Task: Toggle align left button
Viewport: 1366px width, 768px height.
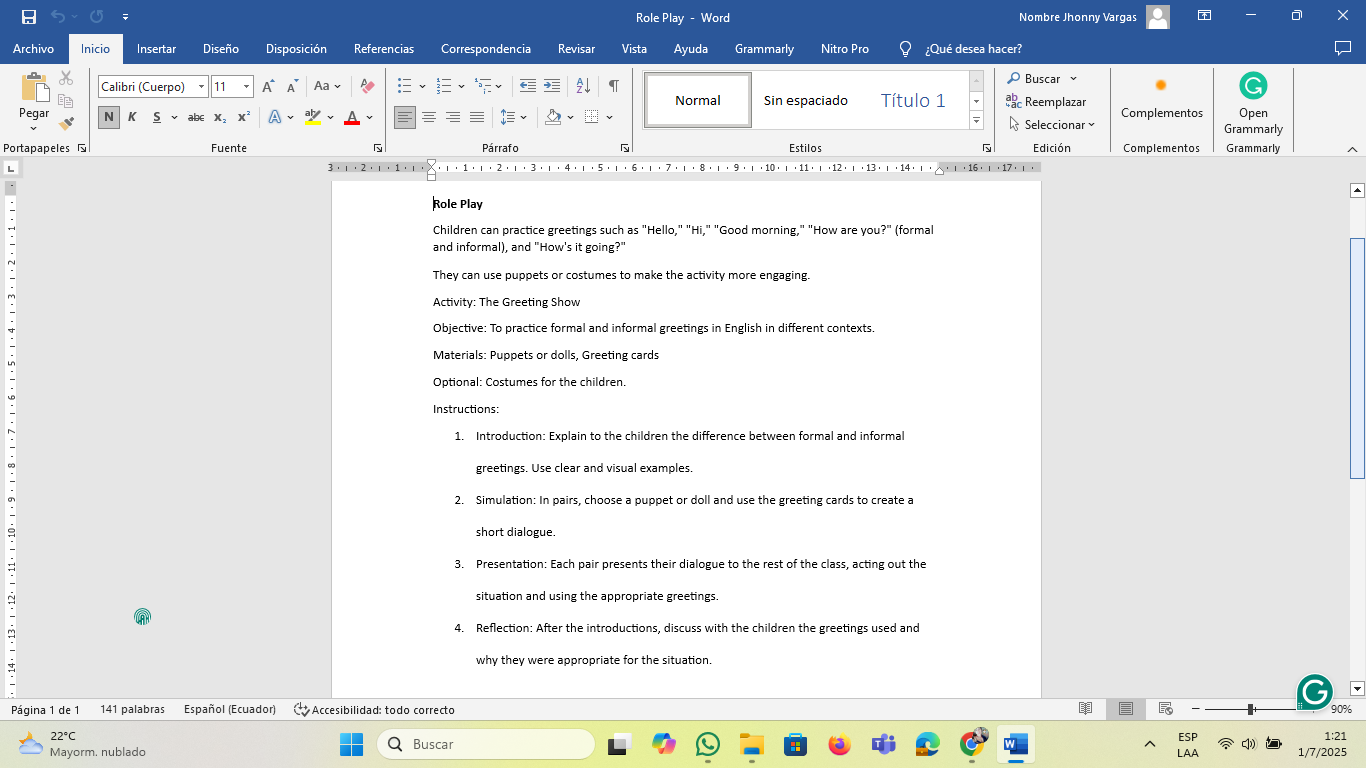Action: point(405,118)
